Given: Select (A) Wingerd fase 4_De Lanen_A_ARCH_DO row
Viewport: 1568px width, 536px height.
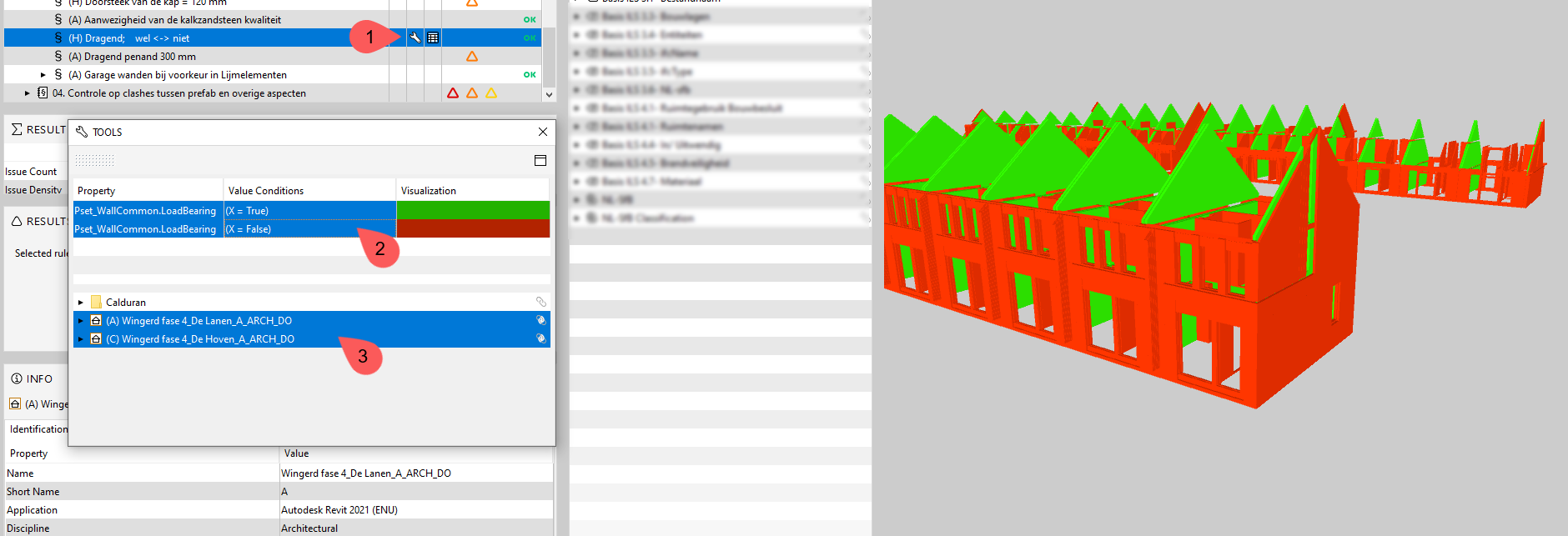Looking at the screenshot, I should coord(311,320).
